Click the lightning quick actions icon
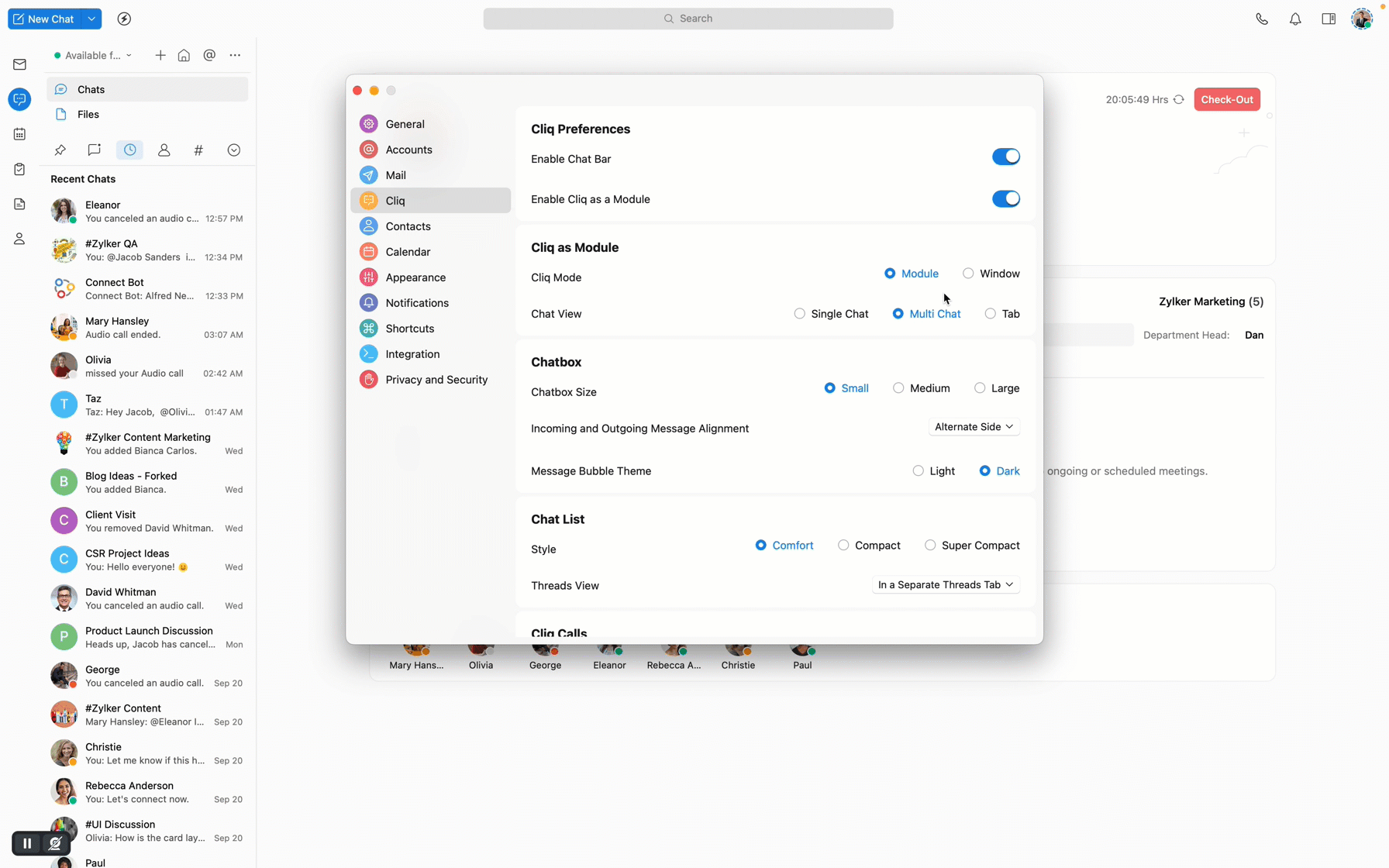The width and height of the screenshot is (1389, 868). tap(124, 19)
